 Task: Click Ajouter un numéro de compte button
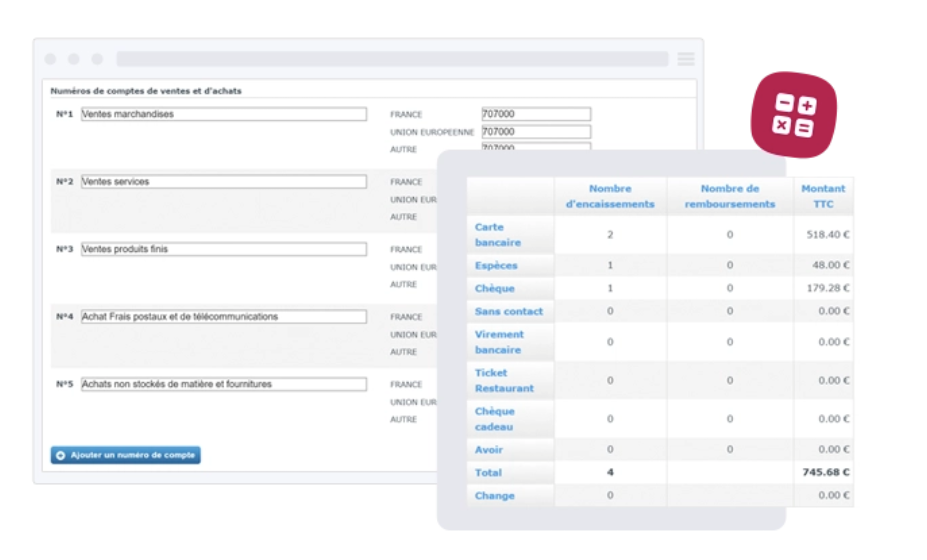(x=125, y=455)
